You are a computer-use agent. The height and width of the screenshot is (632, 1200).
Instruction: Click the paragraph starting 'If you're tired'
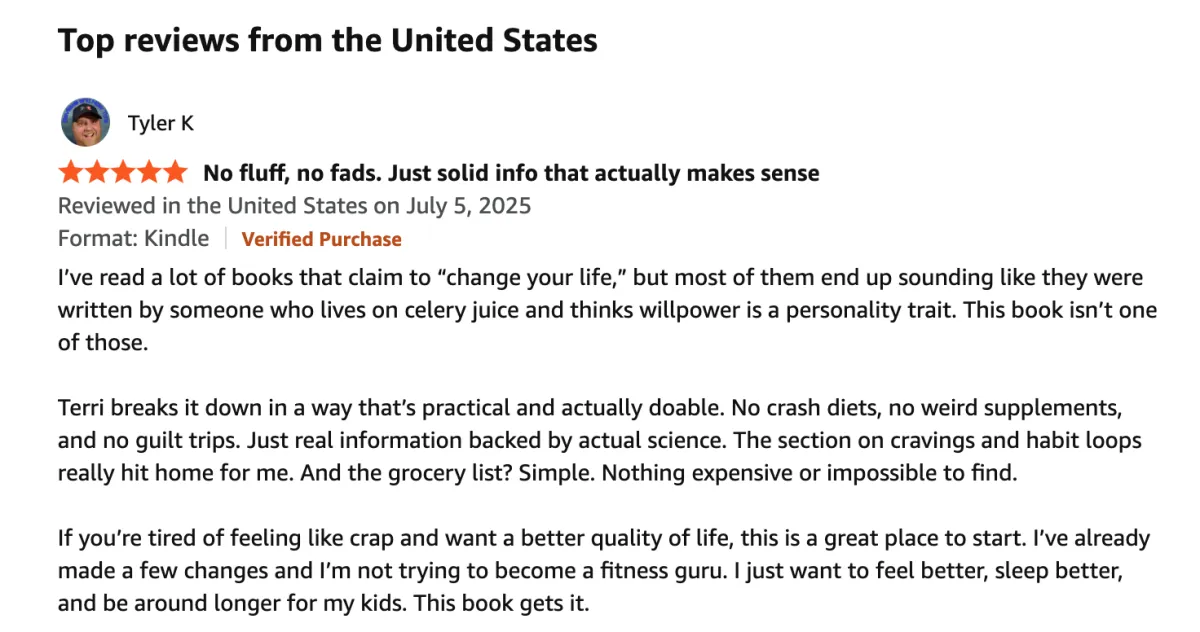tap(604, 571)
